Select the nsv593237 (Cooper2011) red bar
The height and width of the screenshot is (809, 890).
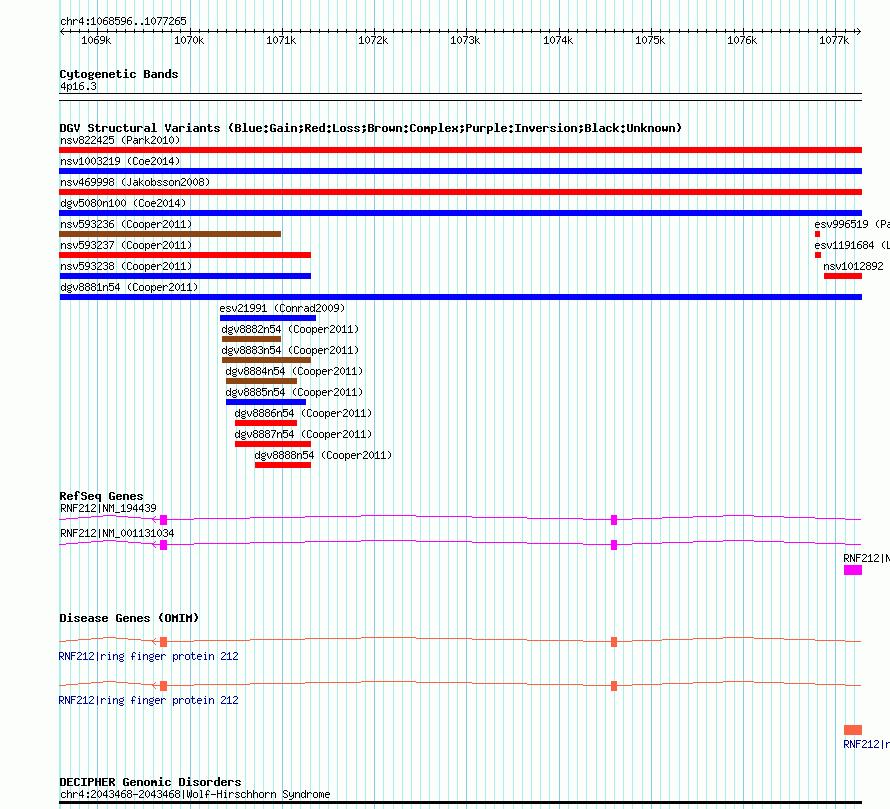tap(185, 255)
